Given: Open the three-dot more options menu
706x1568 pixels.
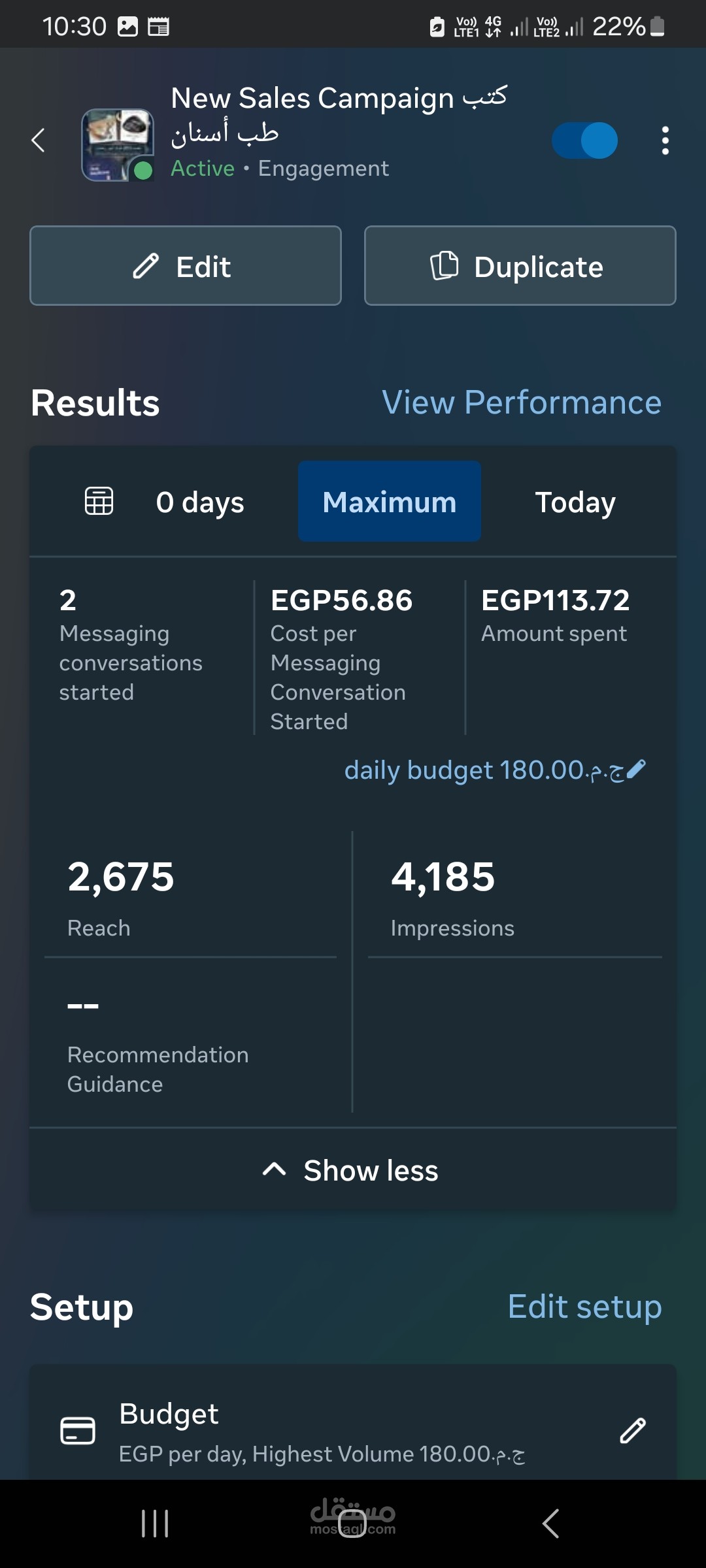Looking at the screenshot, I should pos(665,140).
